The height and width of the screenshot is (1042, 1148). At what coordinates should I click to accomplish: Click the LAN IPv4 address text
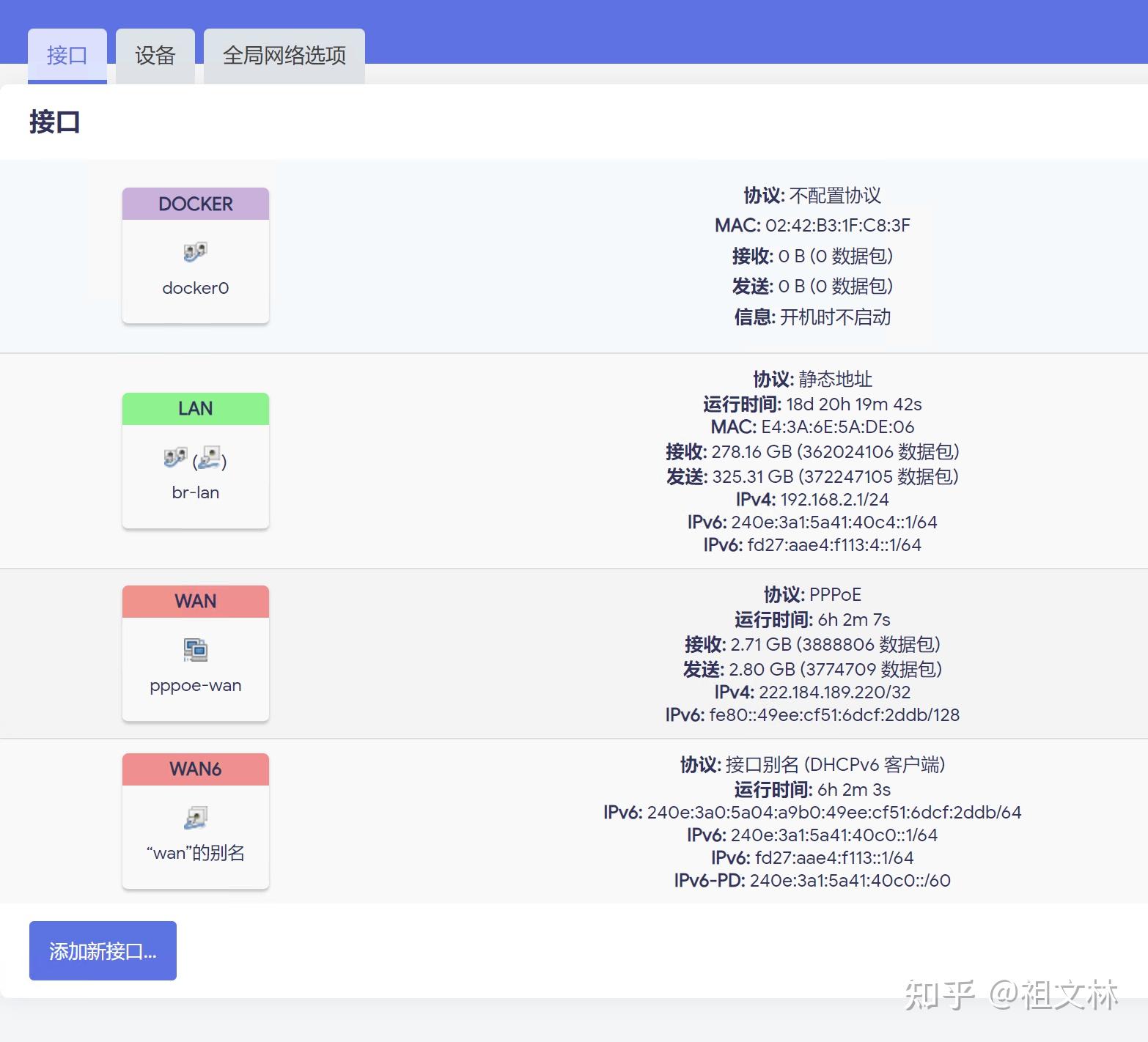812,499
